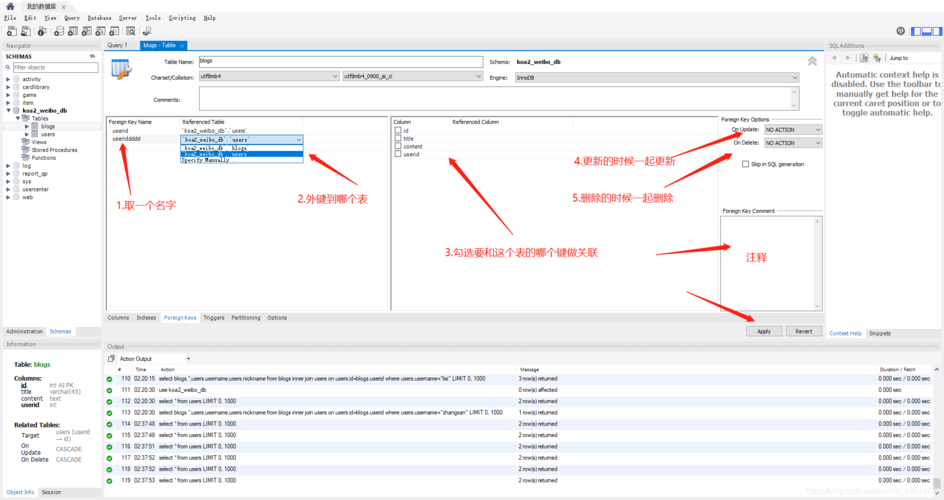Click the preferences gear icon top right
Viewport: 944px width, 500px height.
pos(900,31)
